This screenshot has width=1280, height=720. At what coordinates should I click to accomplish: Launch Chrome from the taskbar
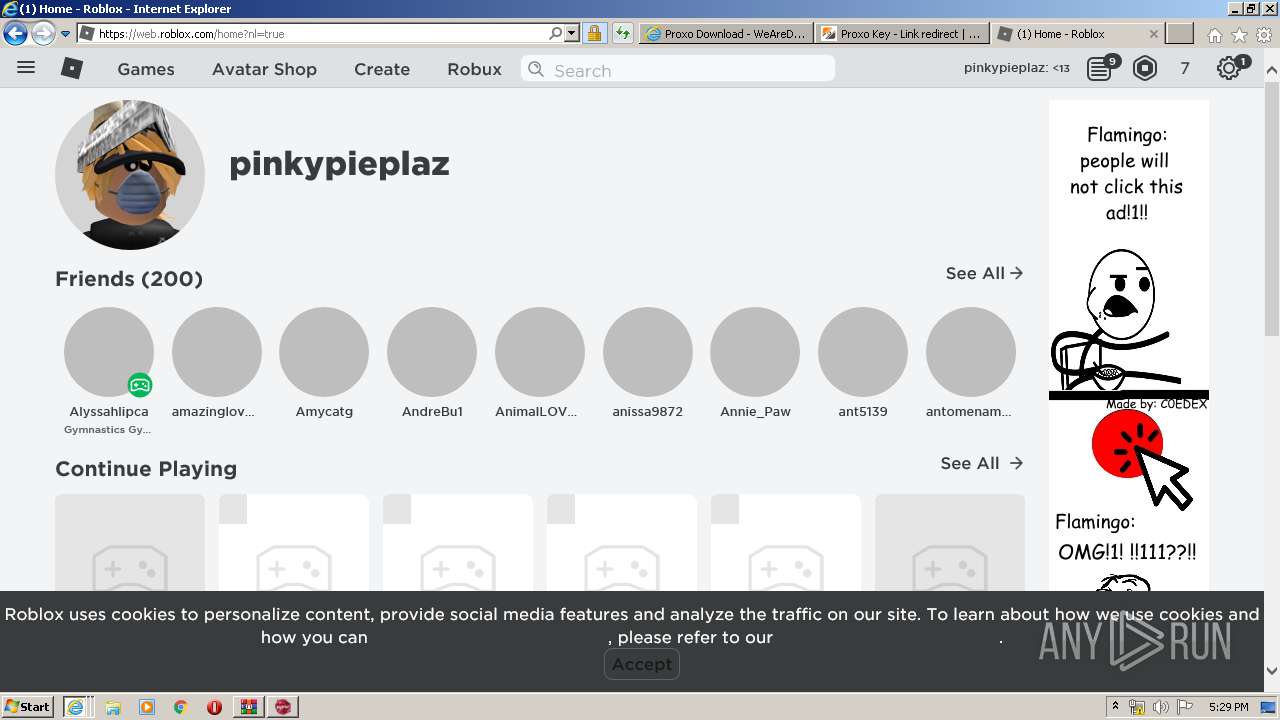181,706
